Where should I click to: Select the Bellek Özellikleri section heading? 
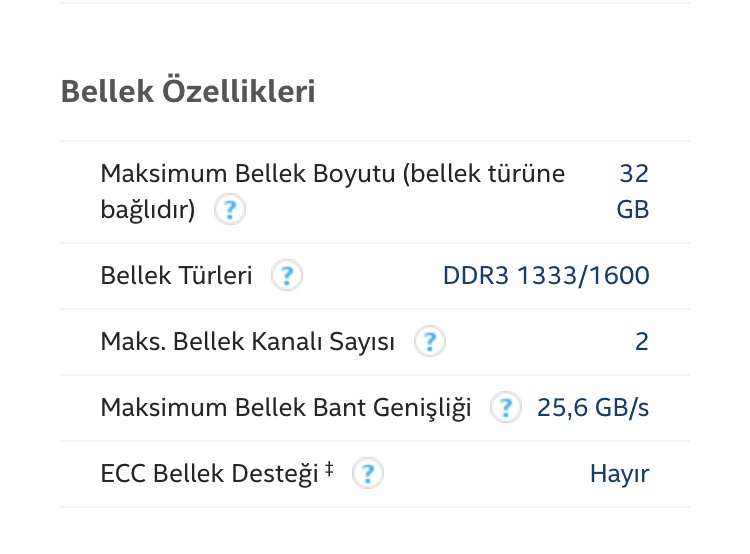click(188, 91)
